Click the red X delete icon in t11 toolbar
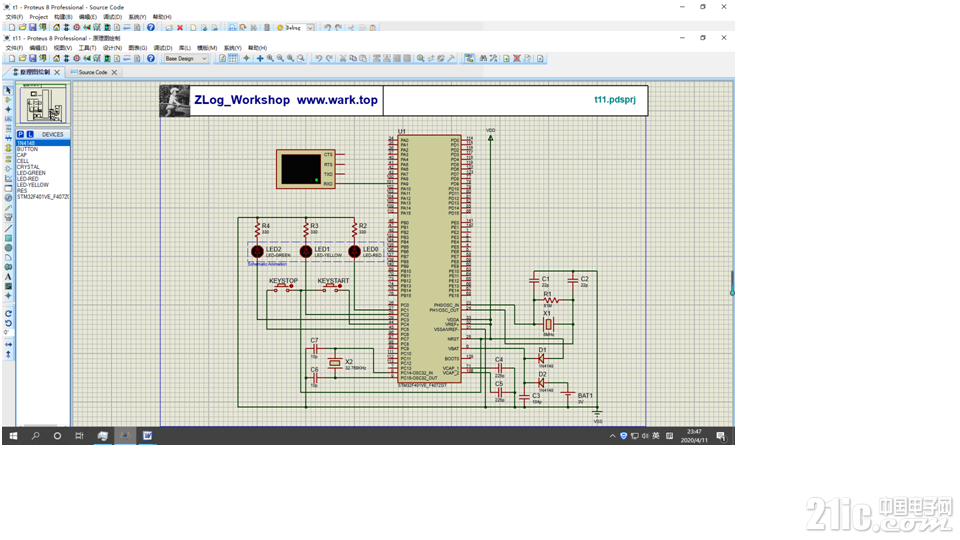 point(517,58)
